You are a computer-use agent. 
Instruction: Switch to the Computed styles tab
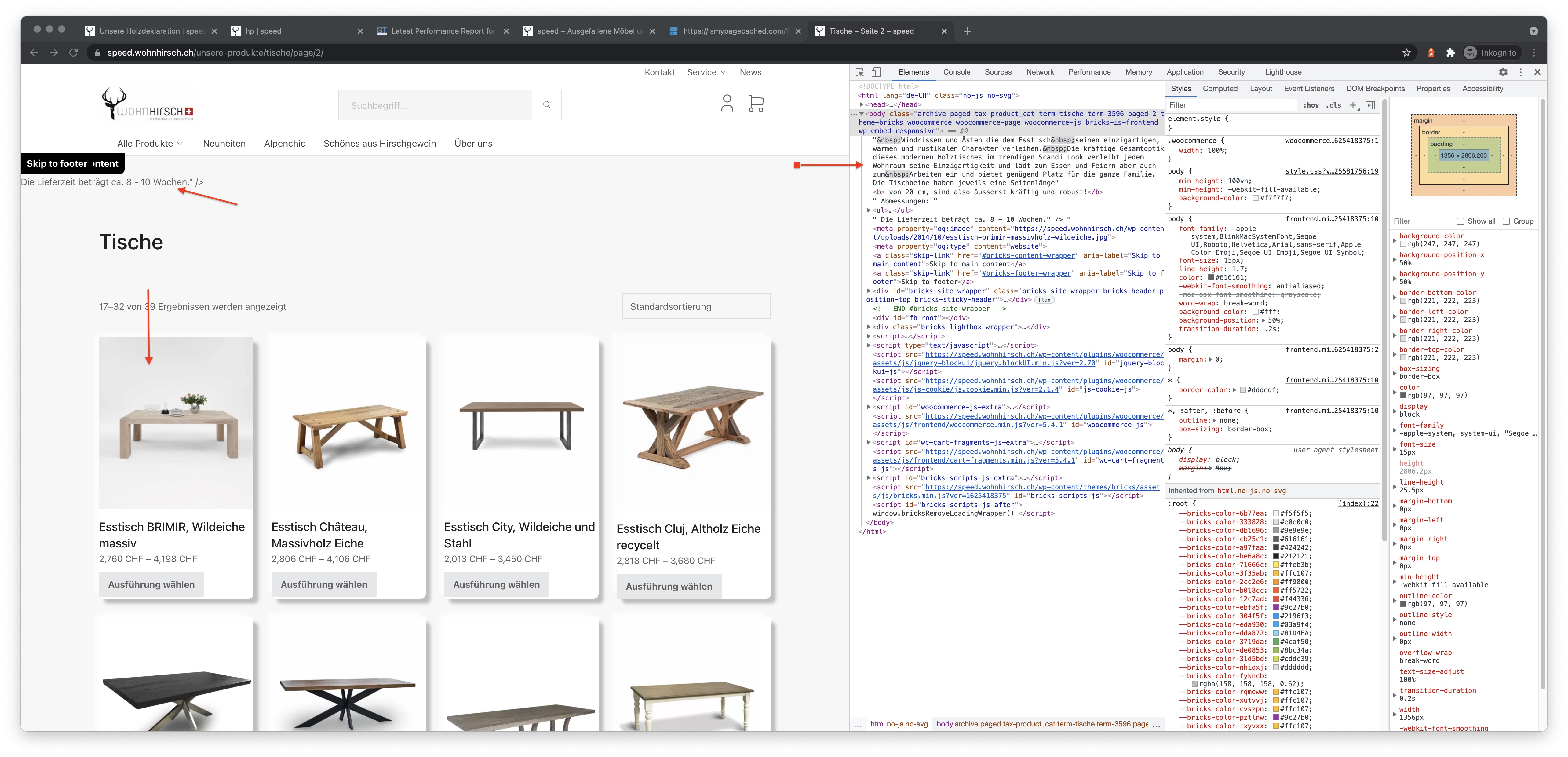(x=1220, y=88)
